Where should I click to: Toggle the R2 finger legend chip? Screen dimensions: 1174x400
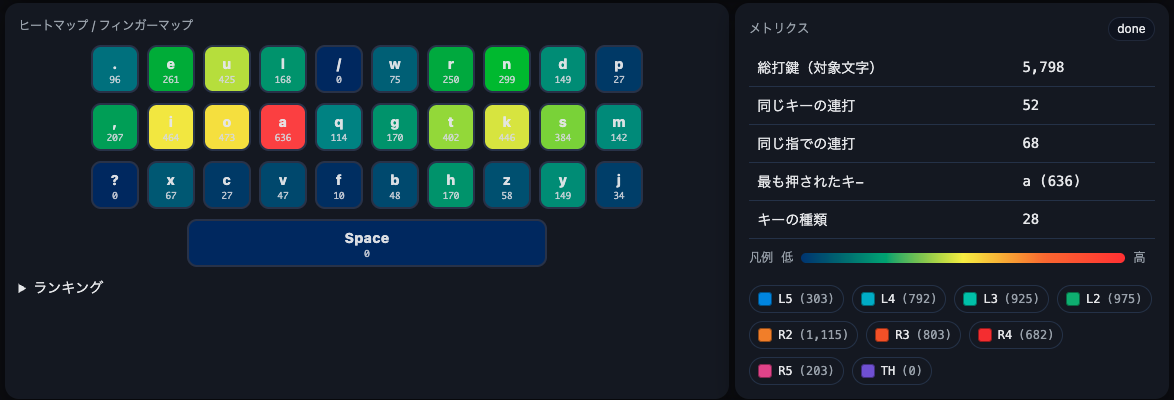tap(803, 335)
